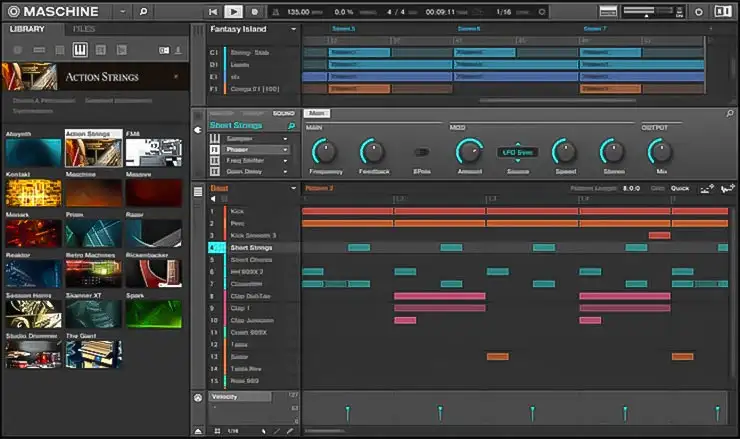Image resolution: width=740 pixels, height=439 pixels.
Task: Click the magnifier icon at control area right edge
Action: tap(730, 113)
